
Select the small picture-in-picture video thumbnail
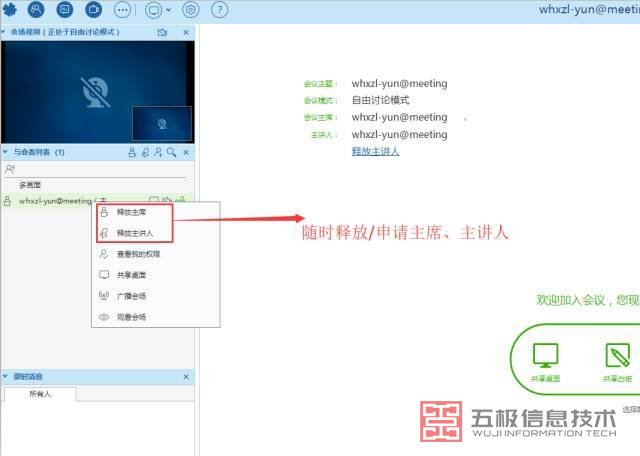coord(162,123)
